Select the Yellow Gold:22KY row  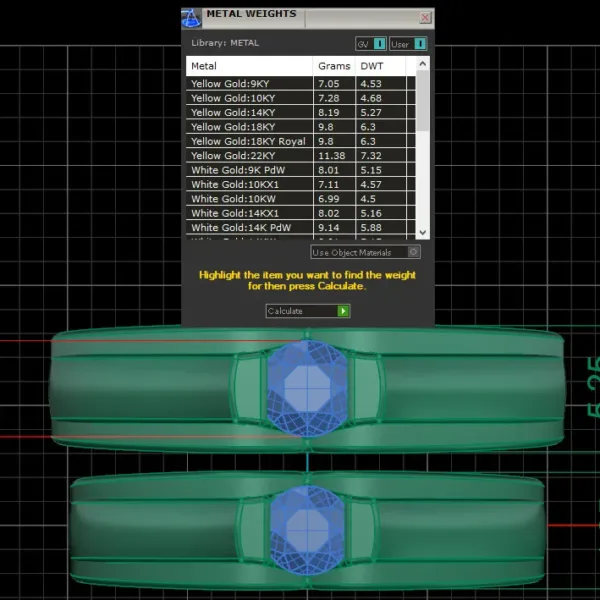pos(300,156)
